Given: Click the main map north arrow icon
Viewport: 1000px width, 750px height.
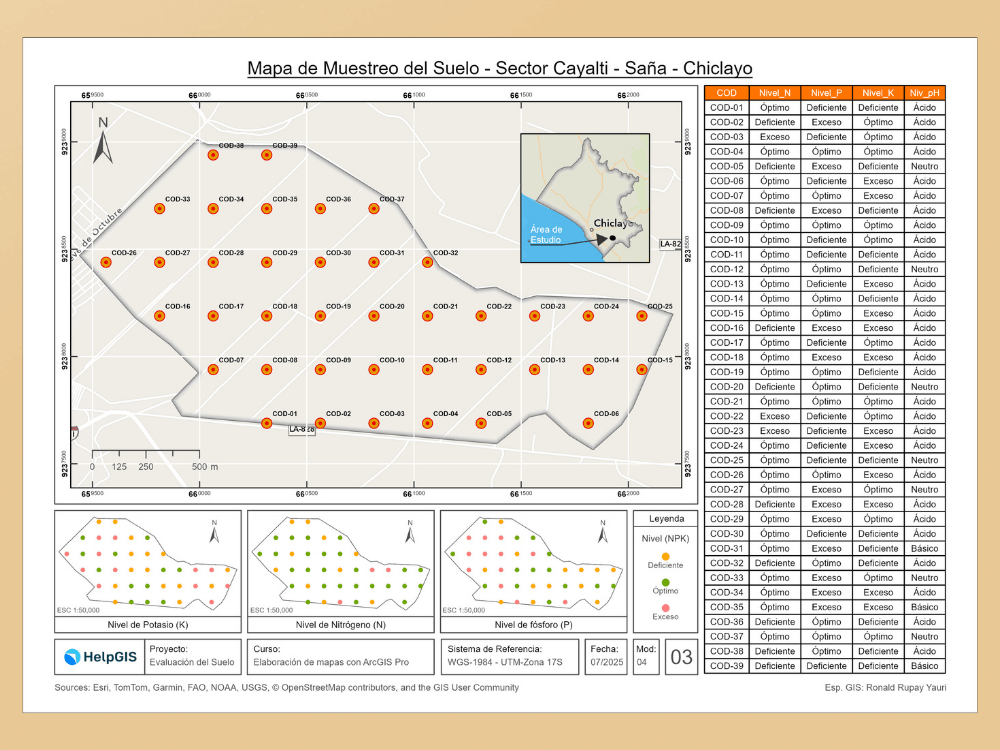Looking at the screenshot, I should [x=103, y=140].
